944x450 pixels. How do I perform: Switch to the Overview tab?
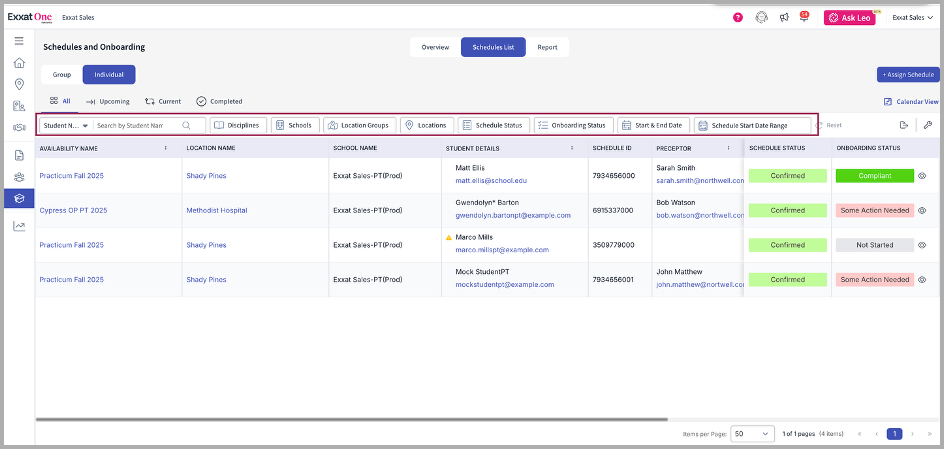[x=435, y=47]
